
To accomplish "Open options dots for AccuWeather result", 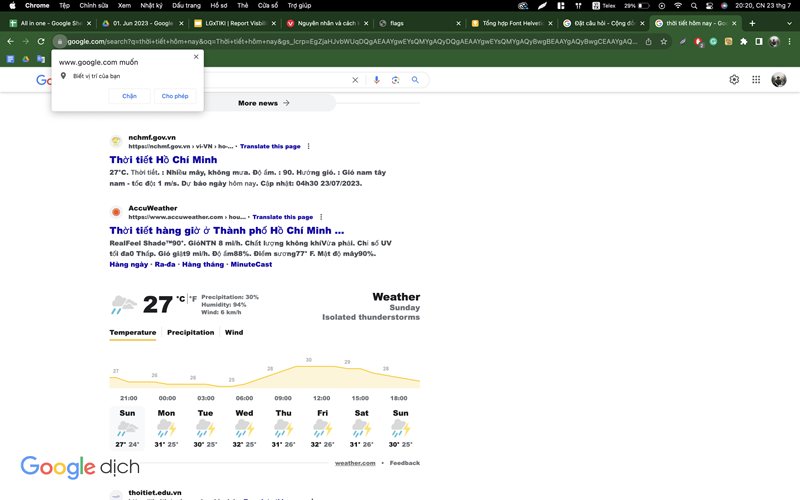I will pyautogui.click(x=321, y=217).
